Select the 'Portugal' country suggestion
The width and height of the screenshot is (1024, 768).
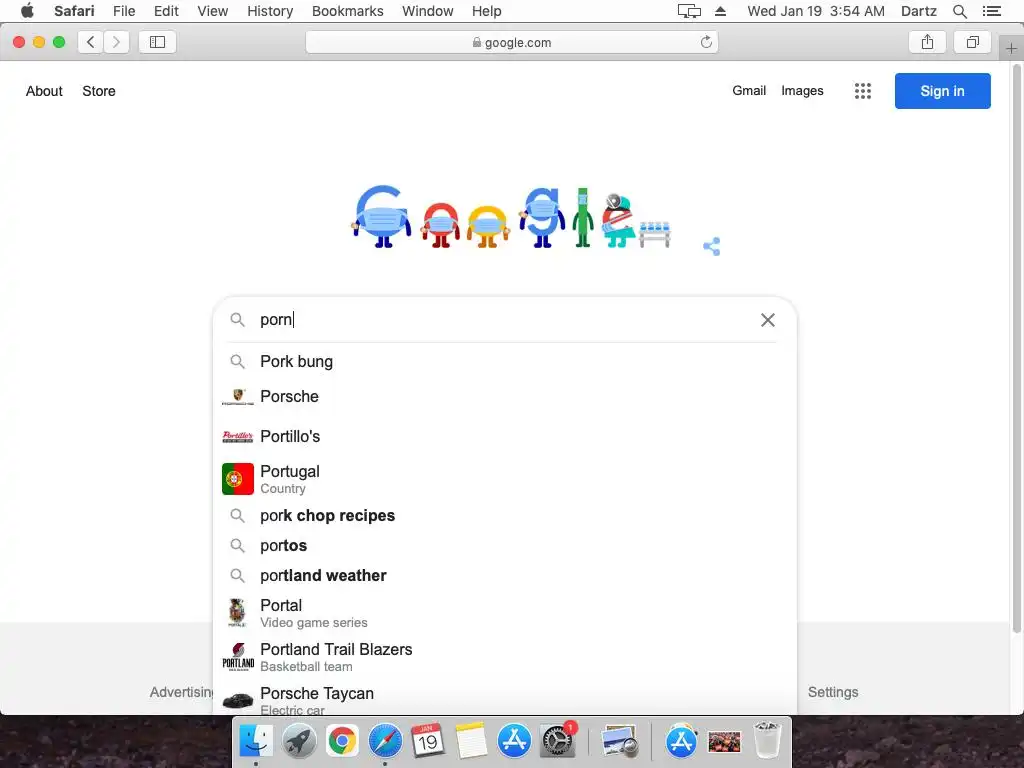coord(505,479)
